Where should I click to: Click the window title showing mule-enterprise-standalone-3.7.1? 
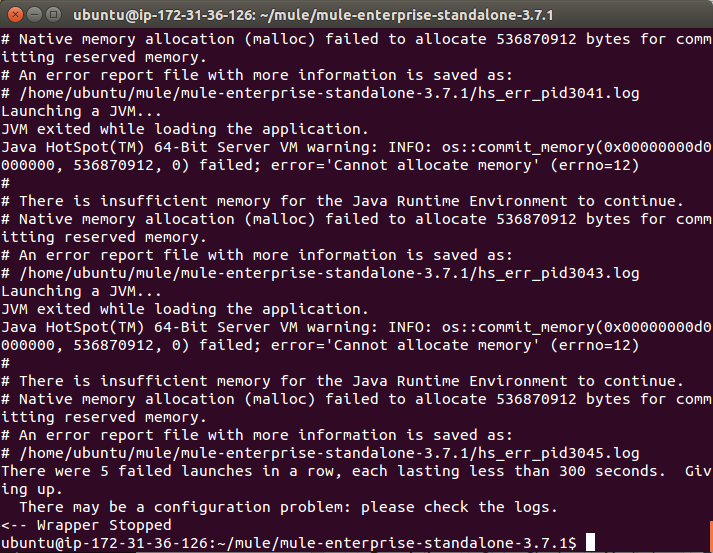pos(313,15)
